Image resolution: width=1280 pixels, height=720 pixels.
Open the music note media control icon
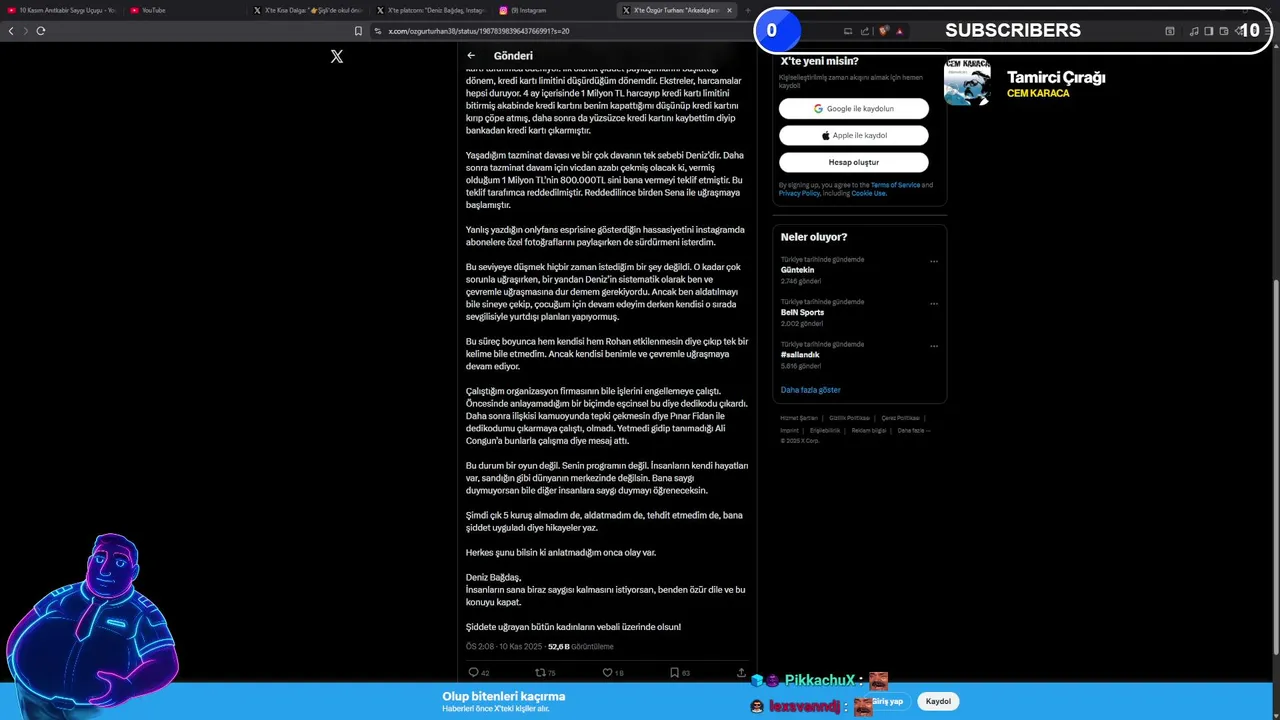pyautogui.click(x=1194, y=31)
